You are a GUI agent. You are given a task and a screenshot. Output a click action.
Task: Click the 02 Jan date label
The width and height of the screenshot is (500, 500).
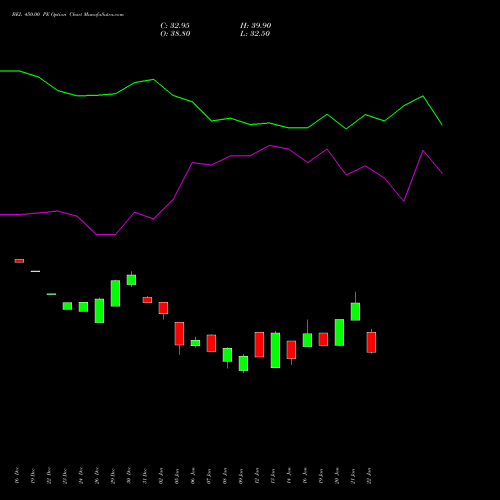161,476
